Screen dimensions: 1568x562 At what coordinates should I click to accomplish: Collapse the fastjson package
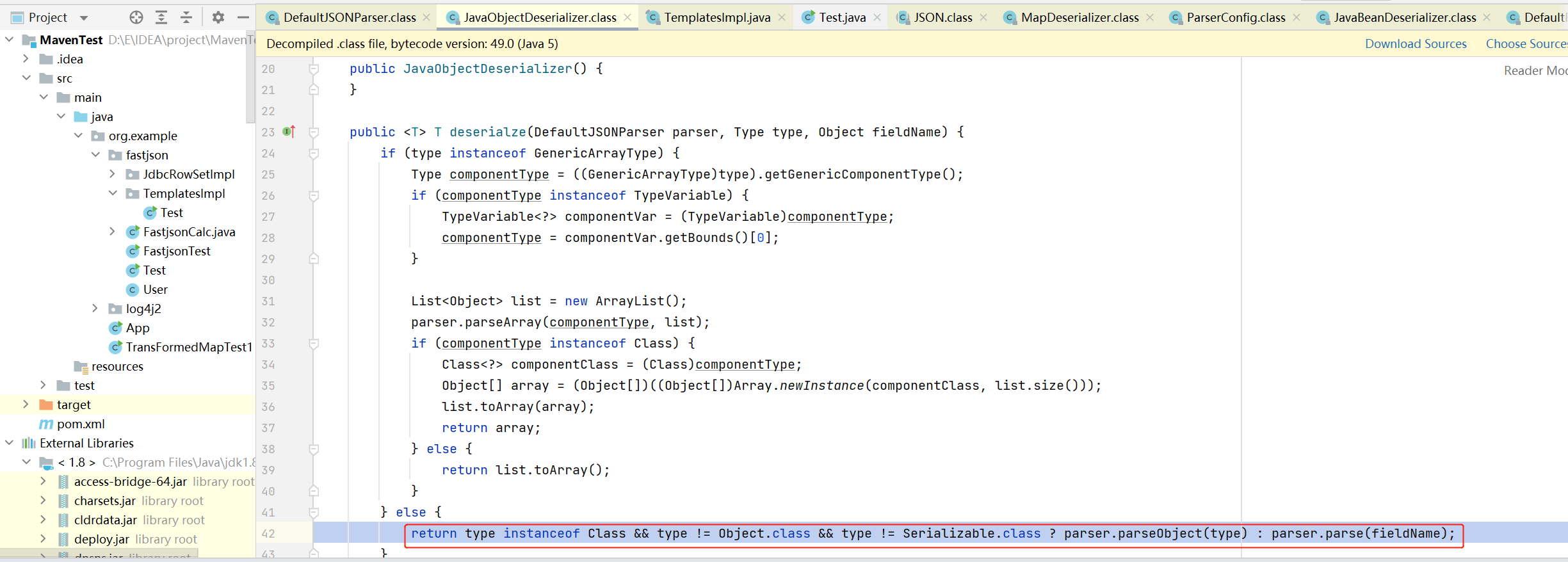(95, 155)
